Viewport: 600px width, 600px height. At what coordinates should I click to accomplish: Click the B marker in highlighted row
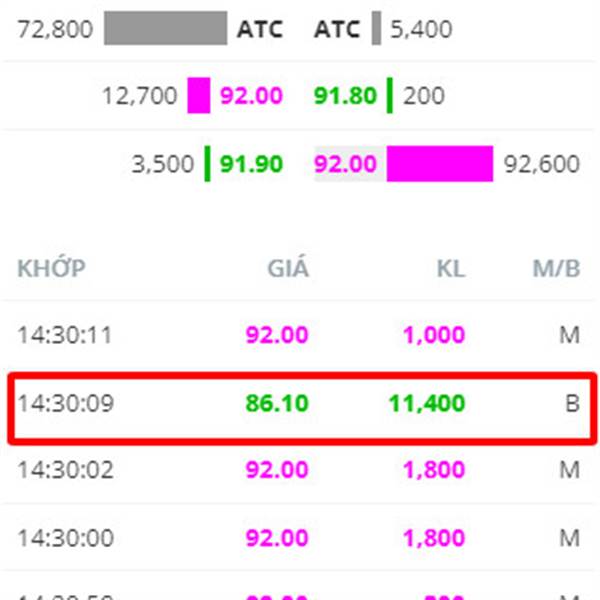(x=572, y=403)
